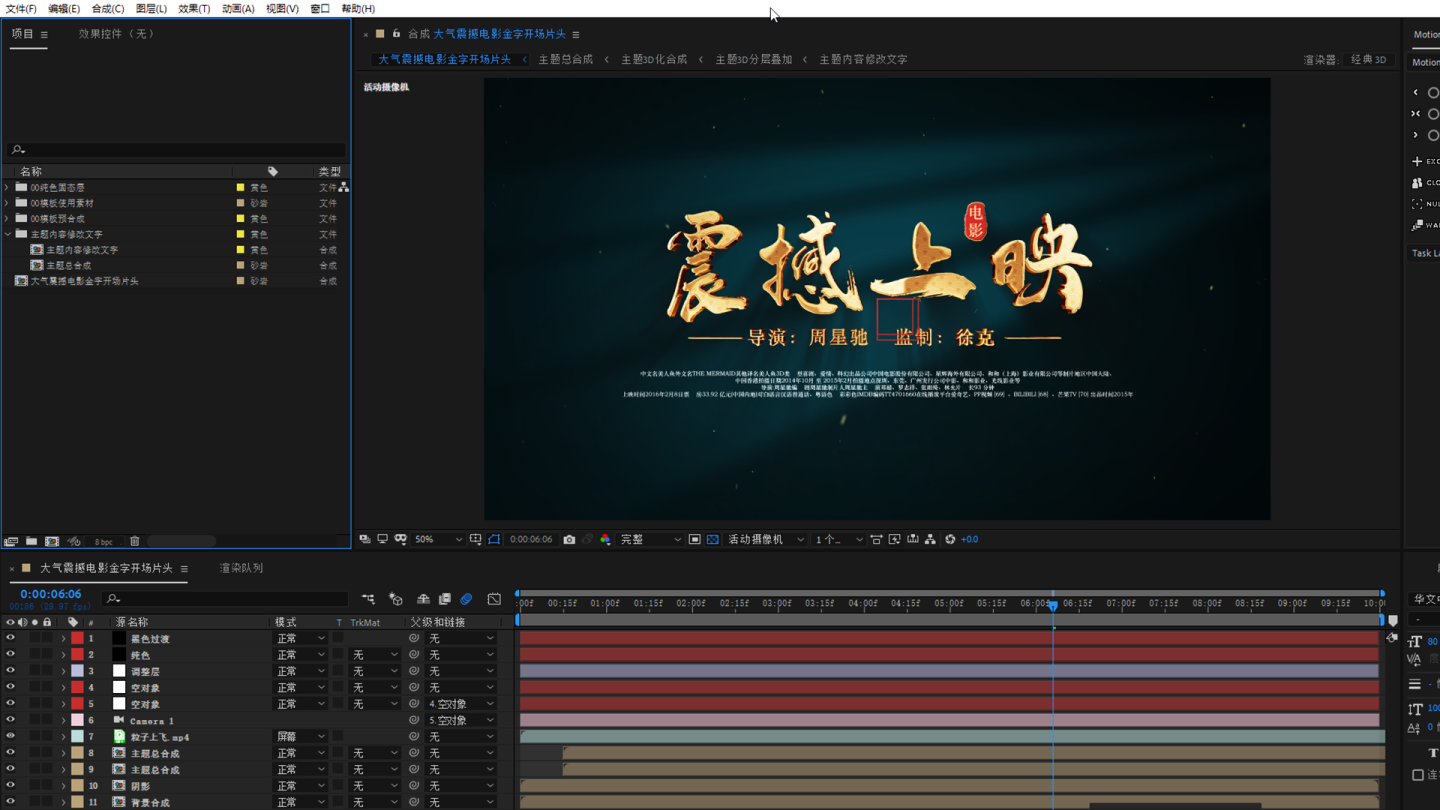Screen dimensions: 1440x810
Task: Open the 活动摄像机 3D view dropdown
Action: coord(765,539)
